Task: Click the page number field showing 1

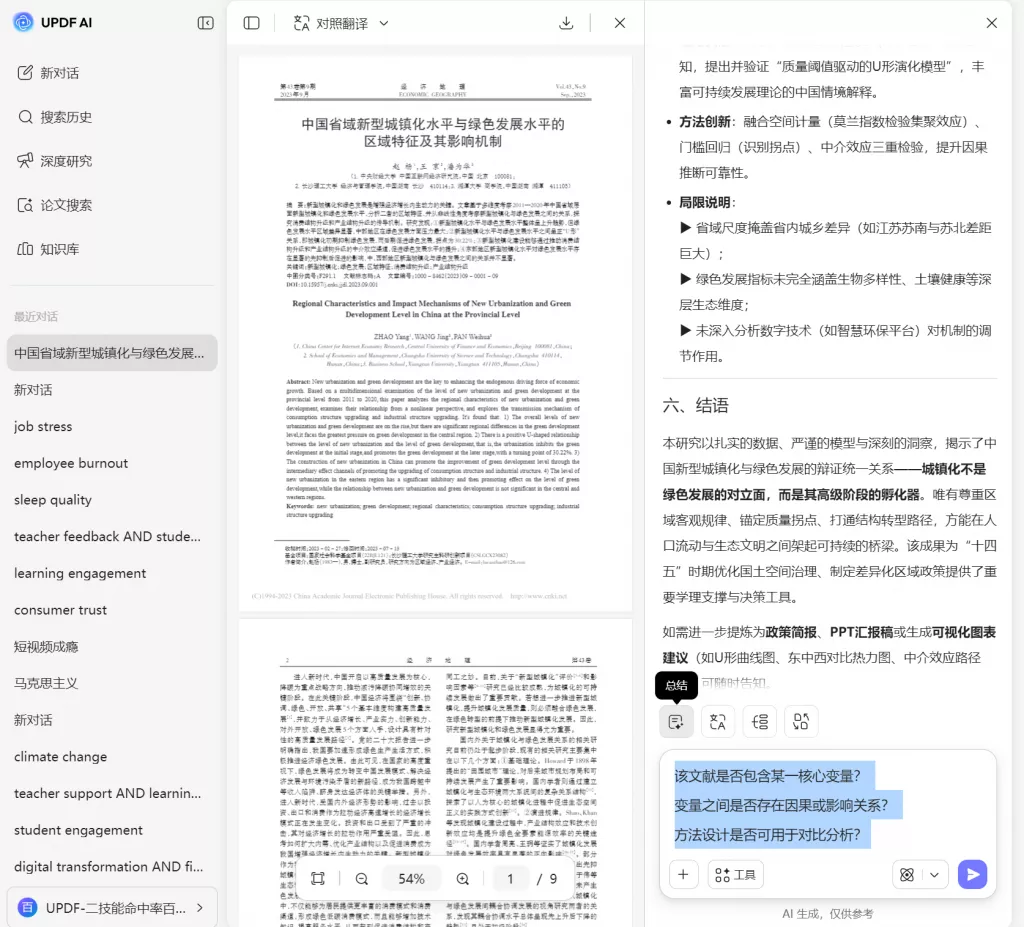Action: click(510, 879)
